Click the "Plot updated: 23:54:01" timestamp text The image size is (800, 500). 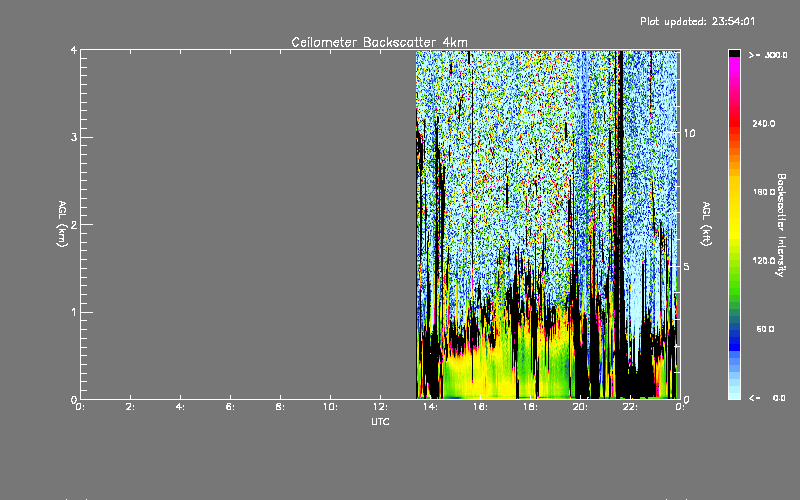(697, 21)
